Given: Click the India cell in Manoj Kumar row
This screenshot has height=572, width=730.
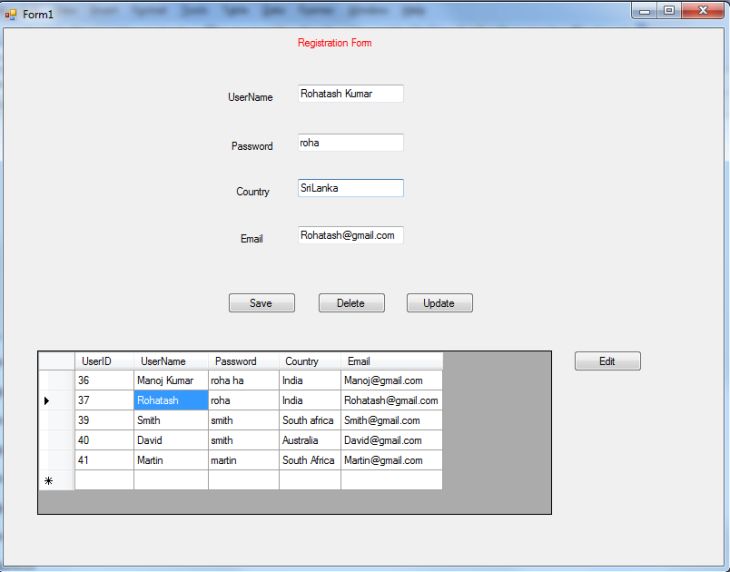Looking at the screenshot, I should coord(310,380).
